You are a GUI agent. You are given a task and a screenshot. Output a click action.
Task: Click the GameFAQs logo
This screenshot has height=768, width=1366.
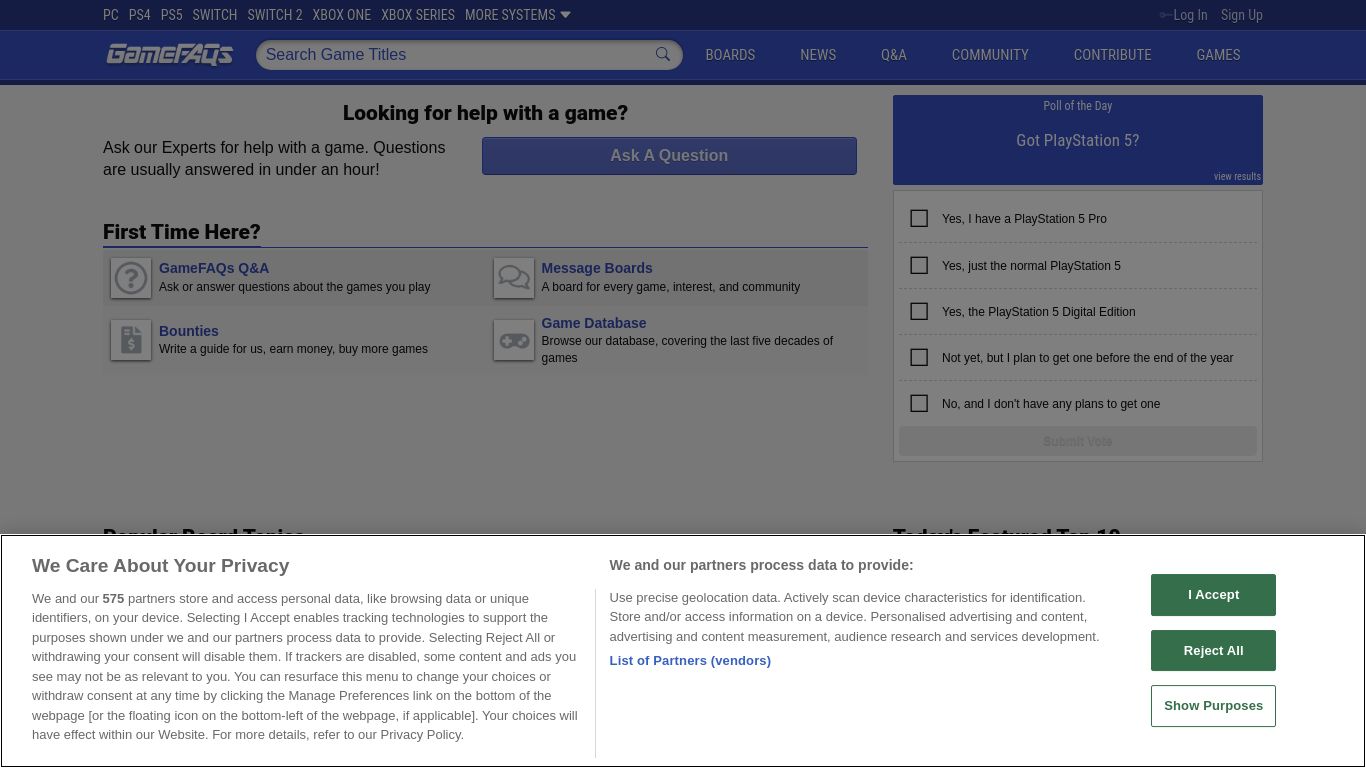(170, 54)
